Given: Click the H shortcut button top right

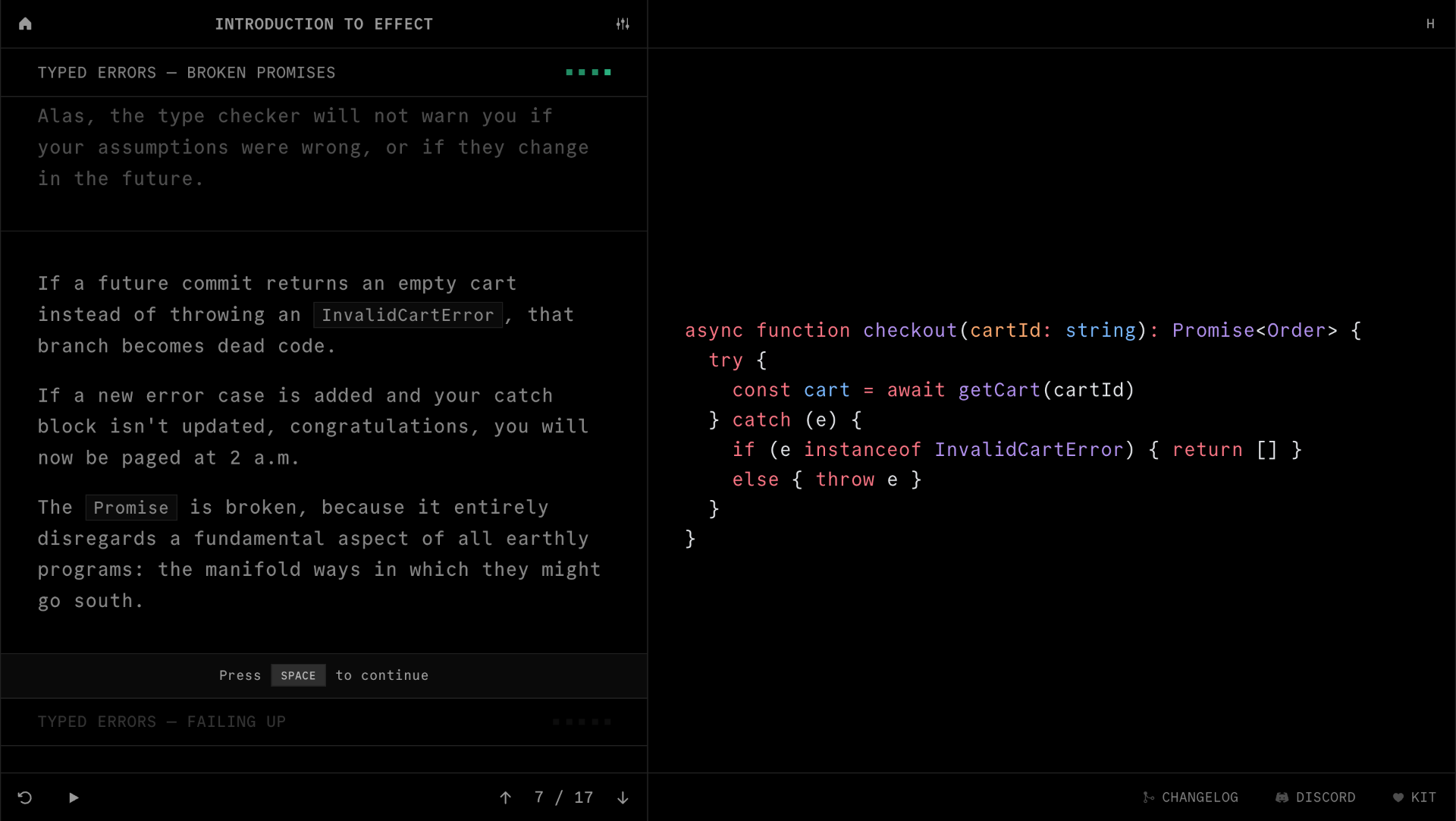Looking at the screenshot, I should [1430, 24].
